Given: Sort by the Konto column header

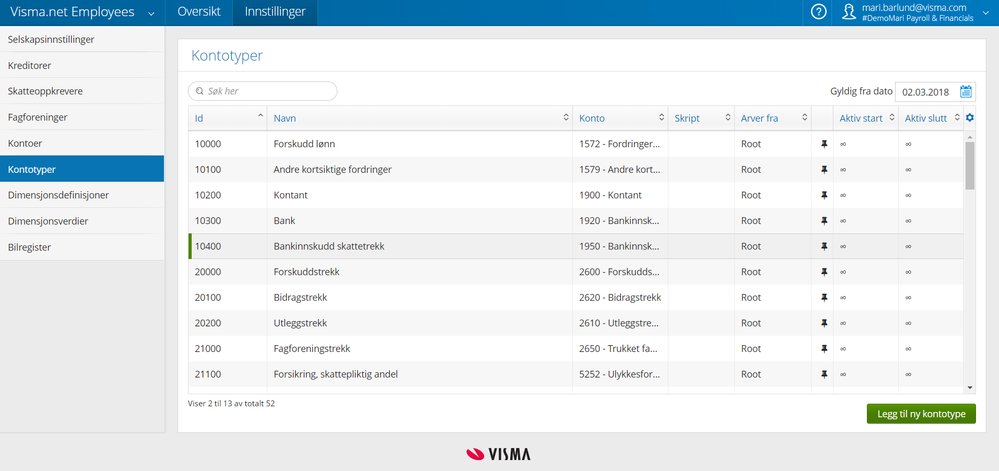Looking at the screenshot, I should coord(621,118).
